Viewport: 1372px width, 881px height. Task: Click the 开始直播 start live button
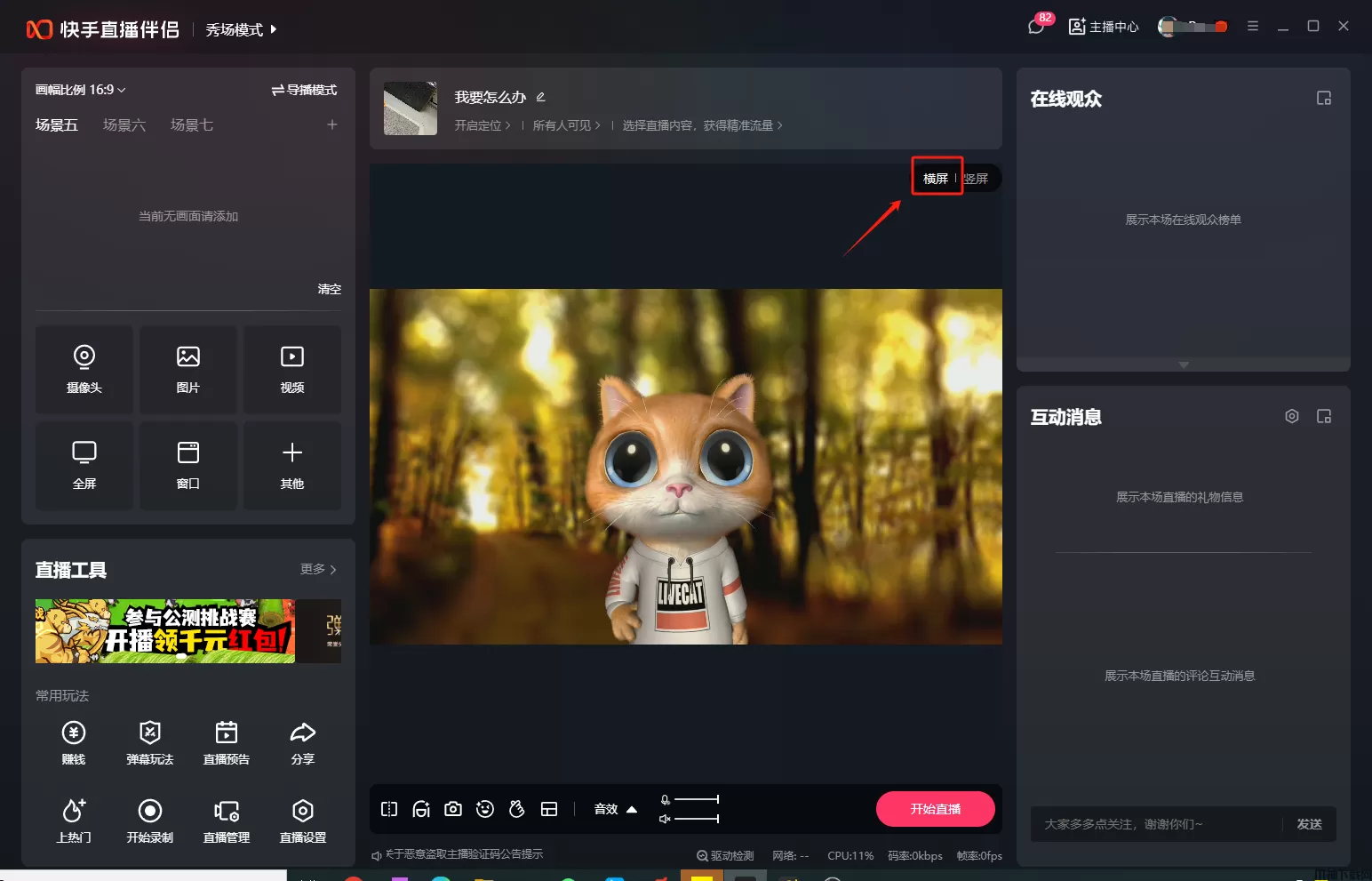point(935,809)
